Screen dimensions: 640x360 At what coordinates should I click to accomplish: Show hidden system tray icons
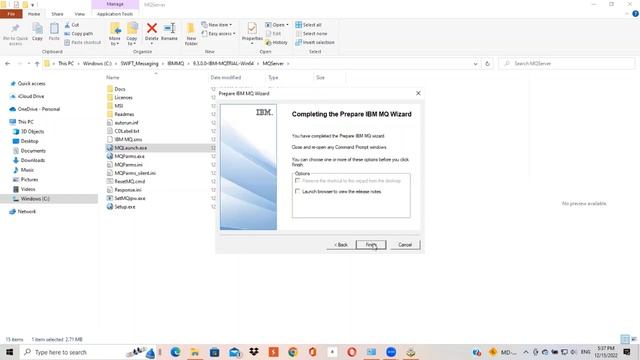526,352
